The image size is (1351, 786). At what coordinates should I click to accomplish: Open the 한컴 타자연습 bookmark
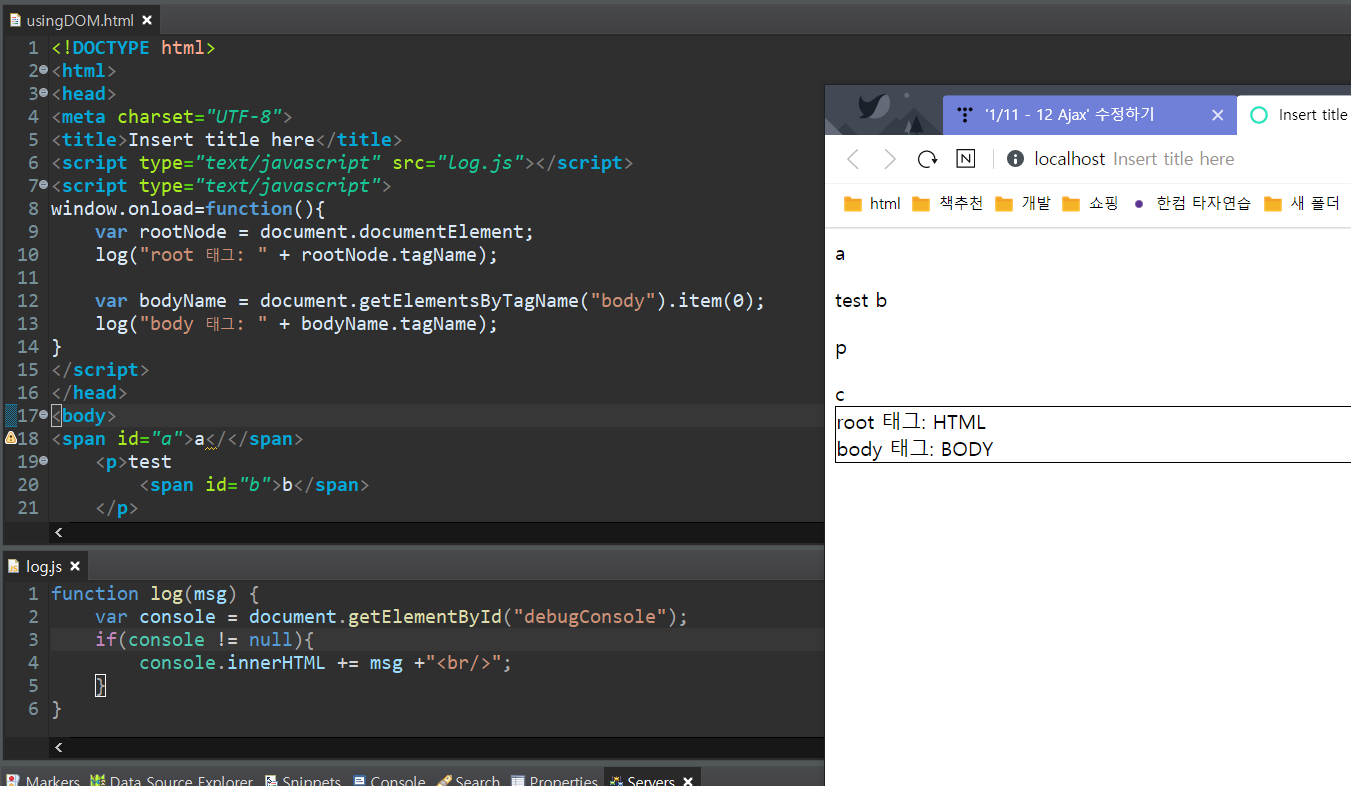1192,204
